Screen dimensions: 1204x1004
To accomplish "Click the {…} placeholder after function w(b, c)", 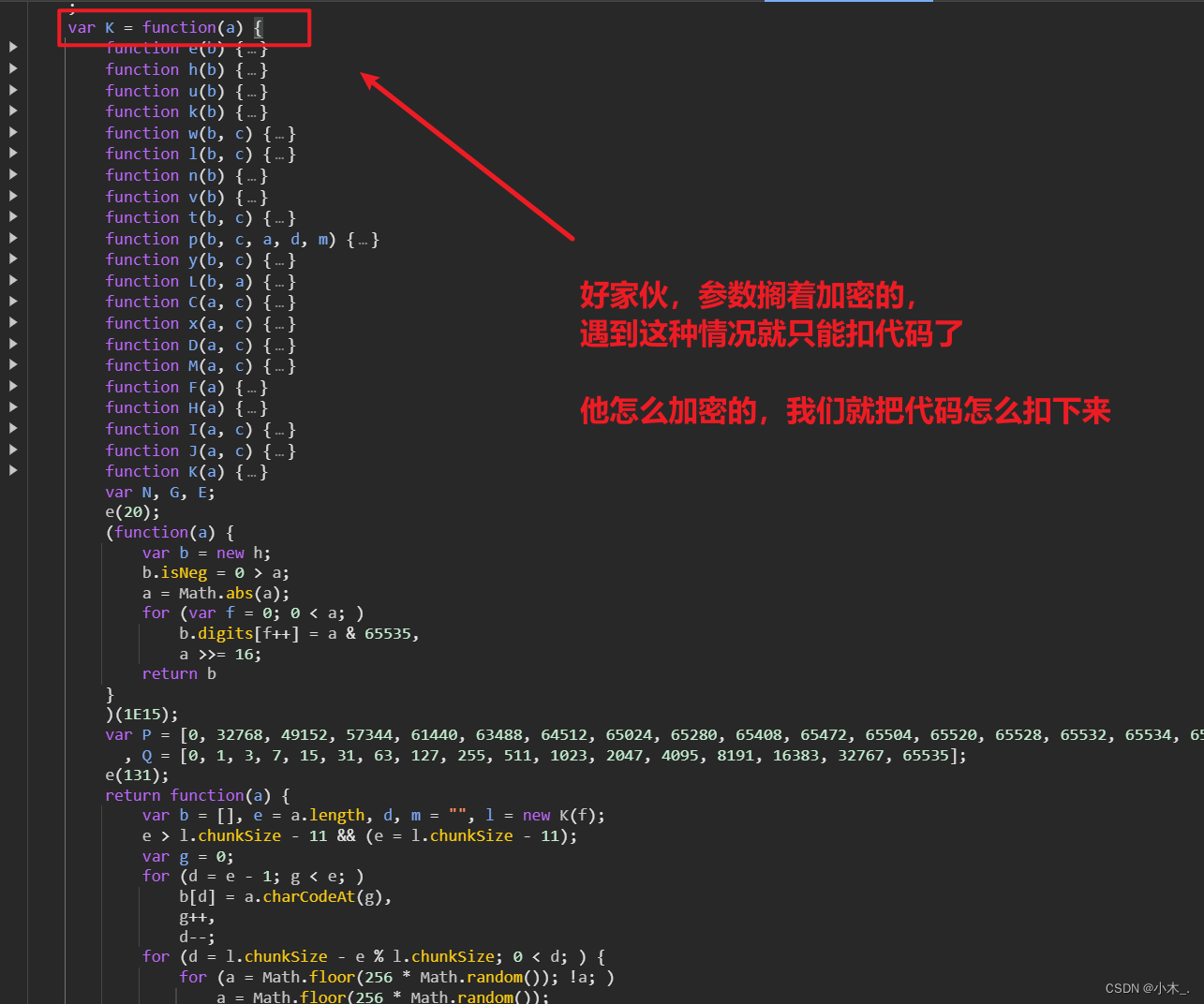I will [279, 134].
